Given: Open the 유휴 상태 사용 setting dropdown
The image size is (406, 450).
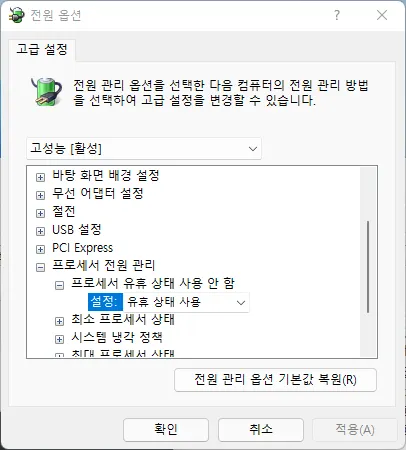Looking at the screenshot, I should [186, 302].
